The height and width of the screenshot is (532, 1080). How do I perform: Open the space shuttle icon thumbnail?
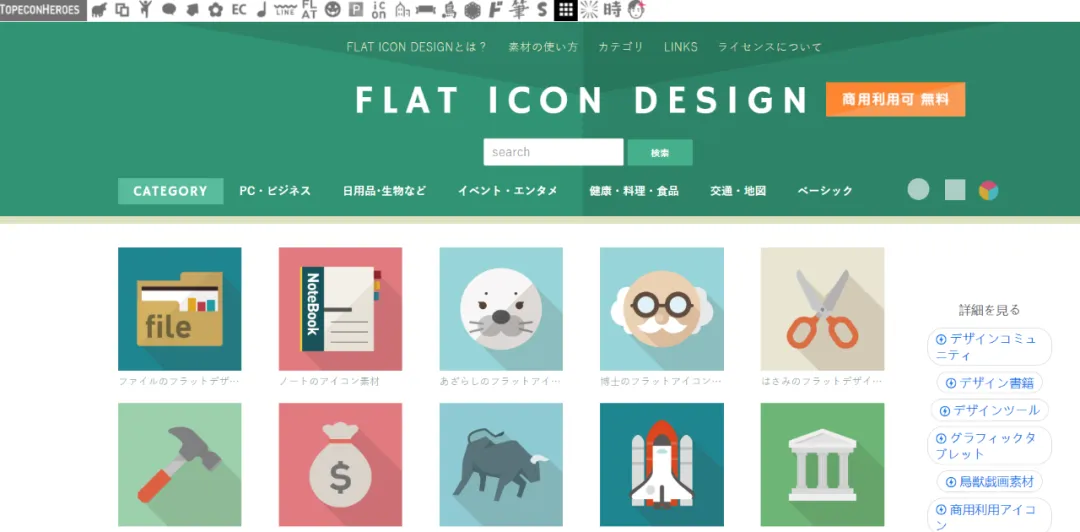click(662, 464)
